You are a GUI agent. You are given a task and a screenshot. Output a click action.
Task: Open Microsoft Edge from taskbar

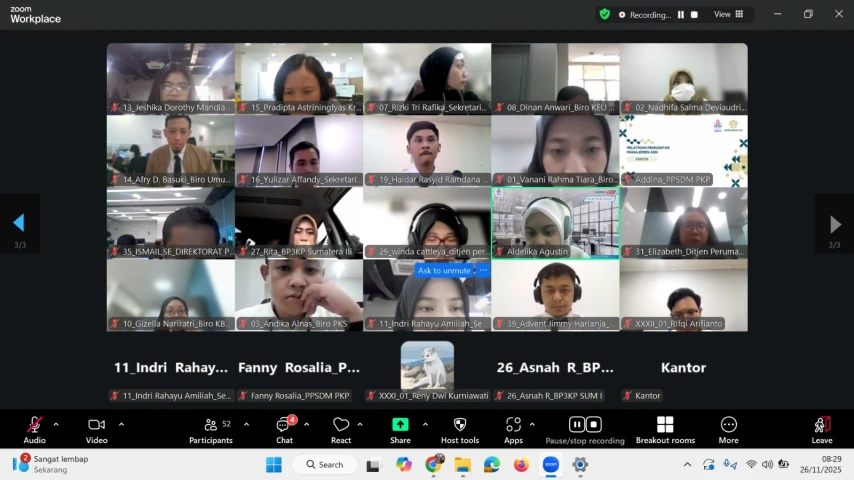(x=492, y=465)
